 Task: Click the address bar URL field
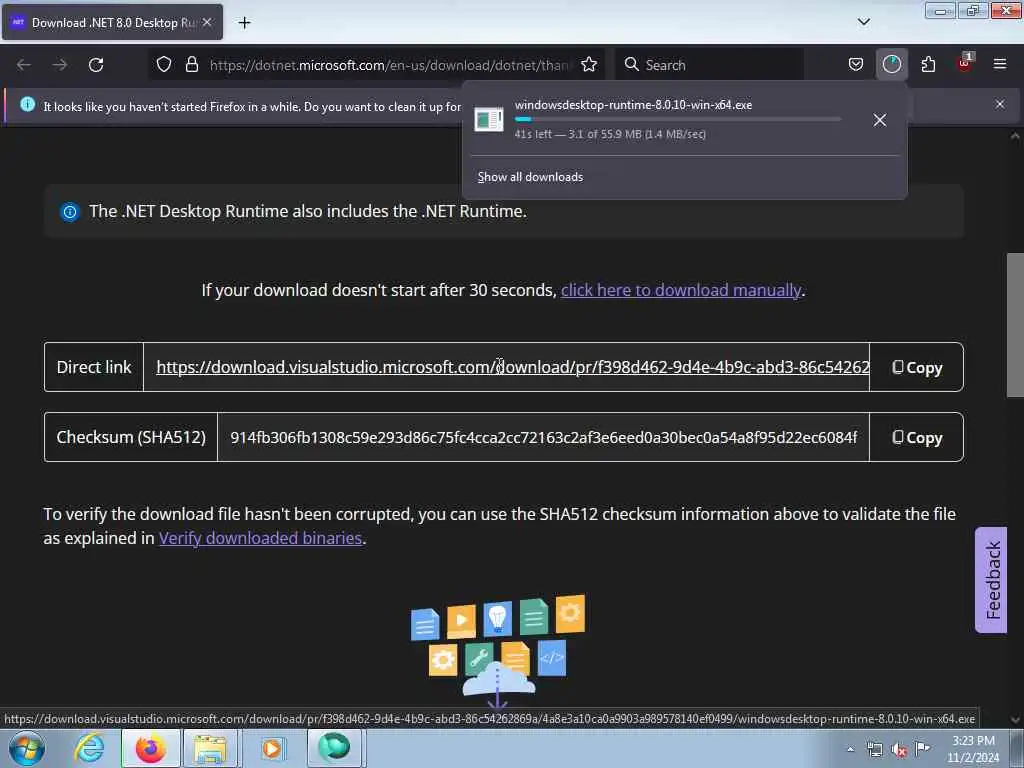click(389, 65)
